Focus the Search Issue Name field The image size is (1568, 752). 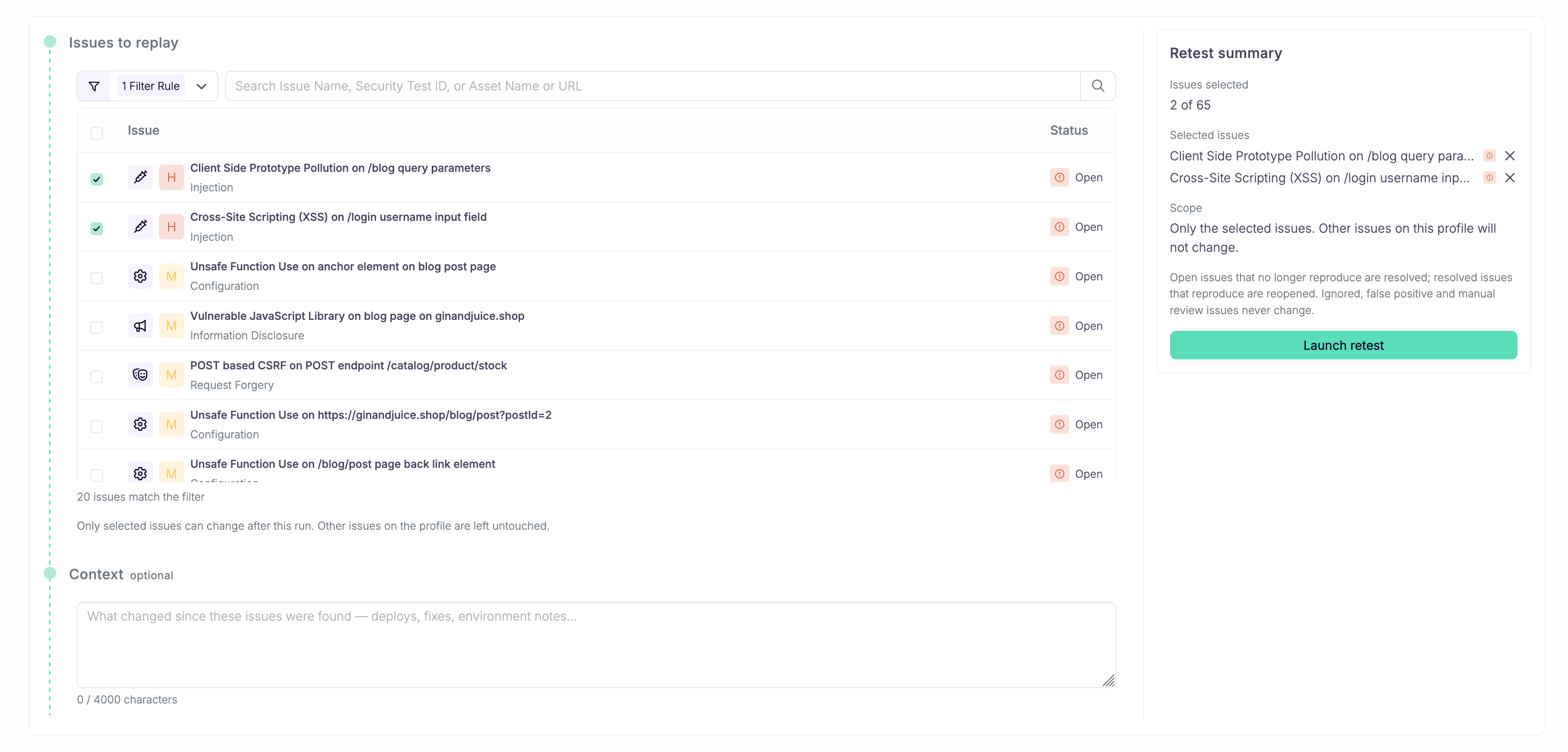[x=653, y=86]
